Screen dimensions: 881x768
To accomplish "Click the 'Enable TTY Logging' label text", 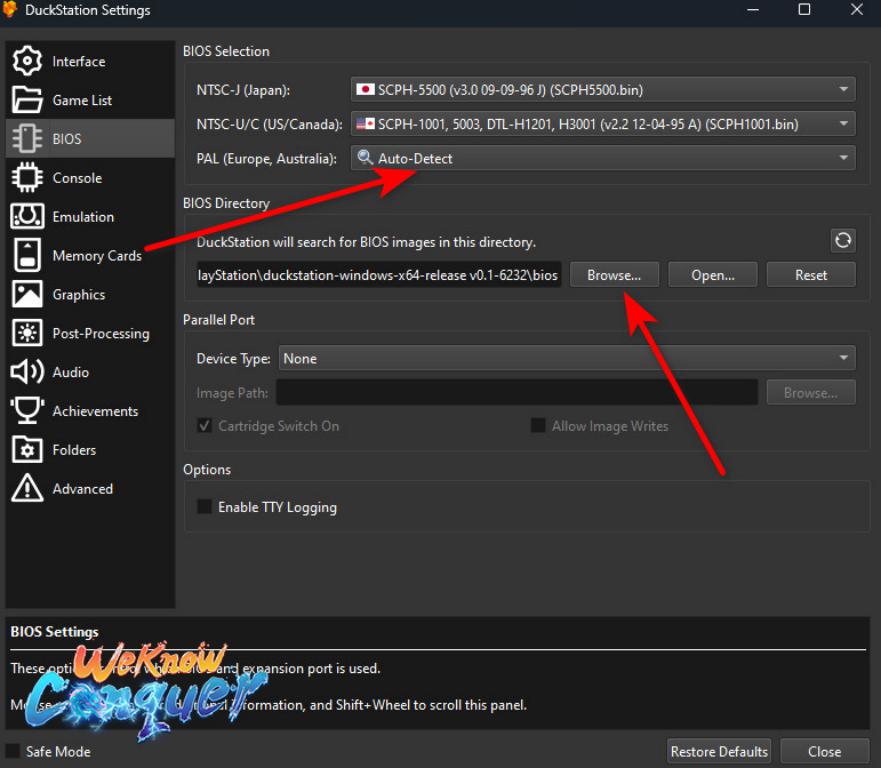I will pos(278,507).
